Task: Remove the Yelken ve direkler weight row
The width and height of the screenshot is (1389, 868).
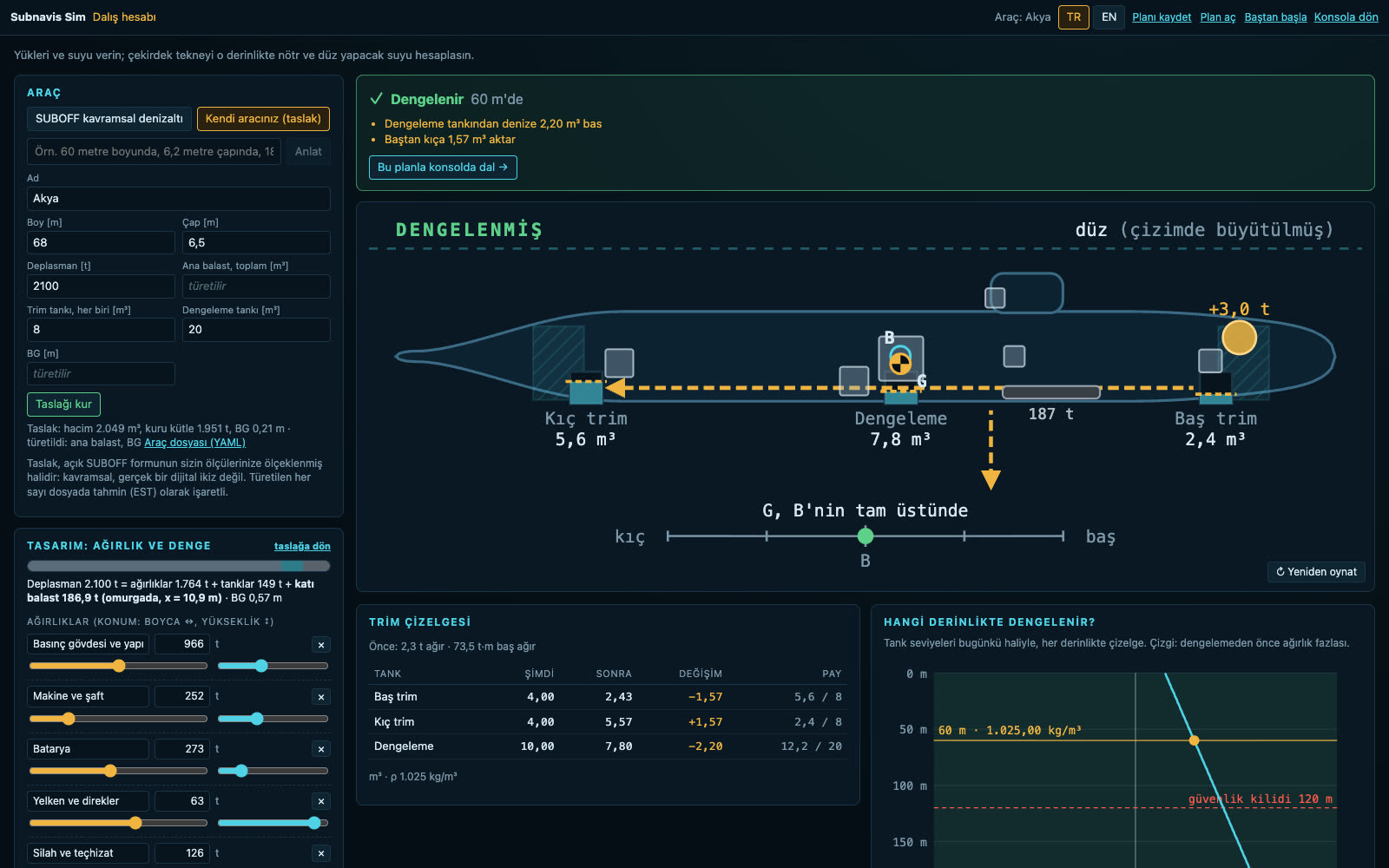Action: (321, 801)
